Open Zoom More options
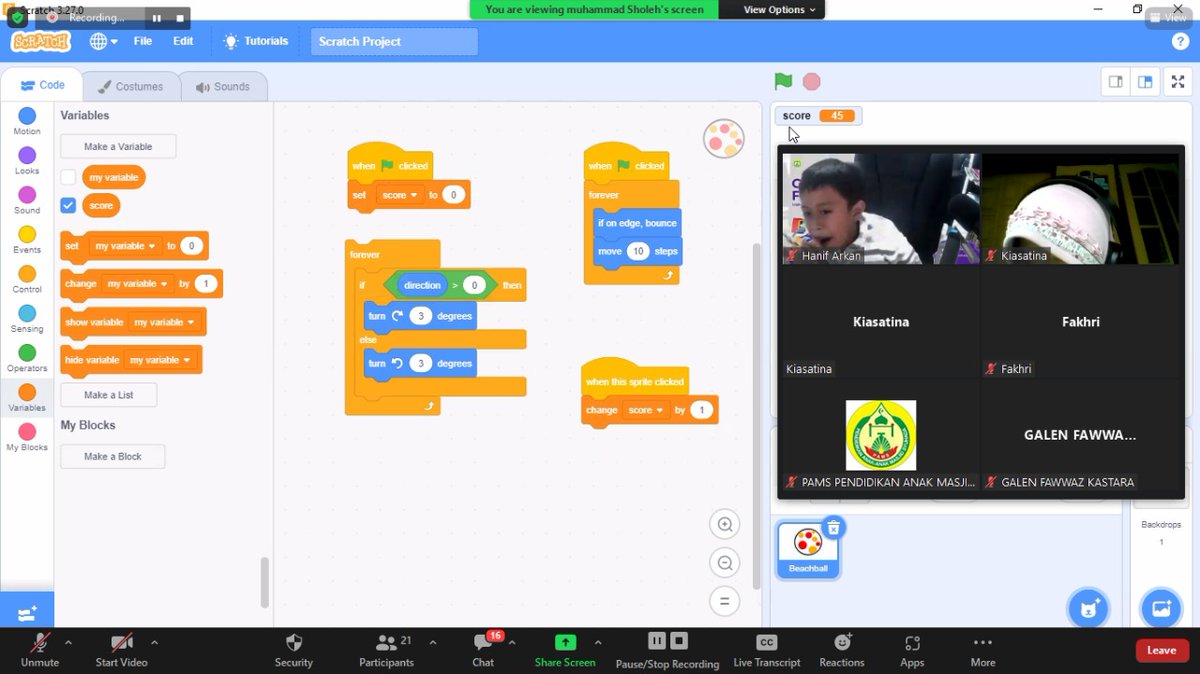The height and width of the screenshot is (674, 1200). click(x=983, y=650)
